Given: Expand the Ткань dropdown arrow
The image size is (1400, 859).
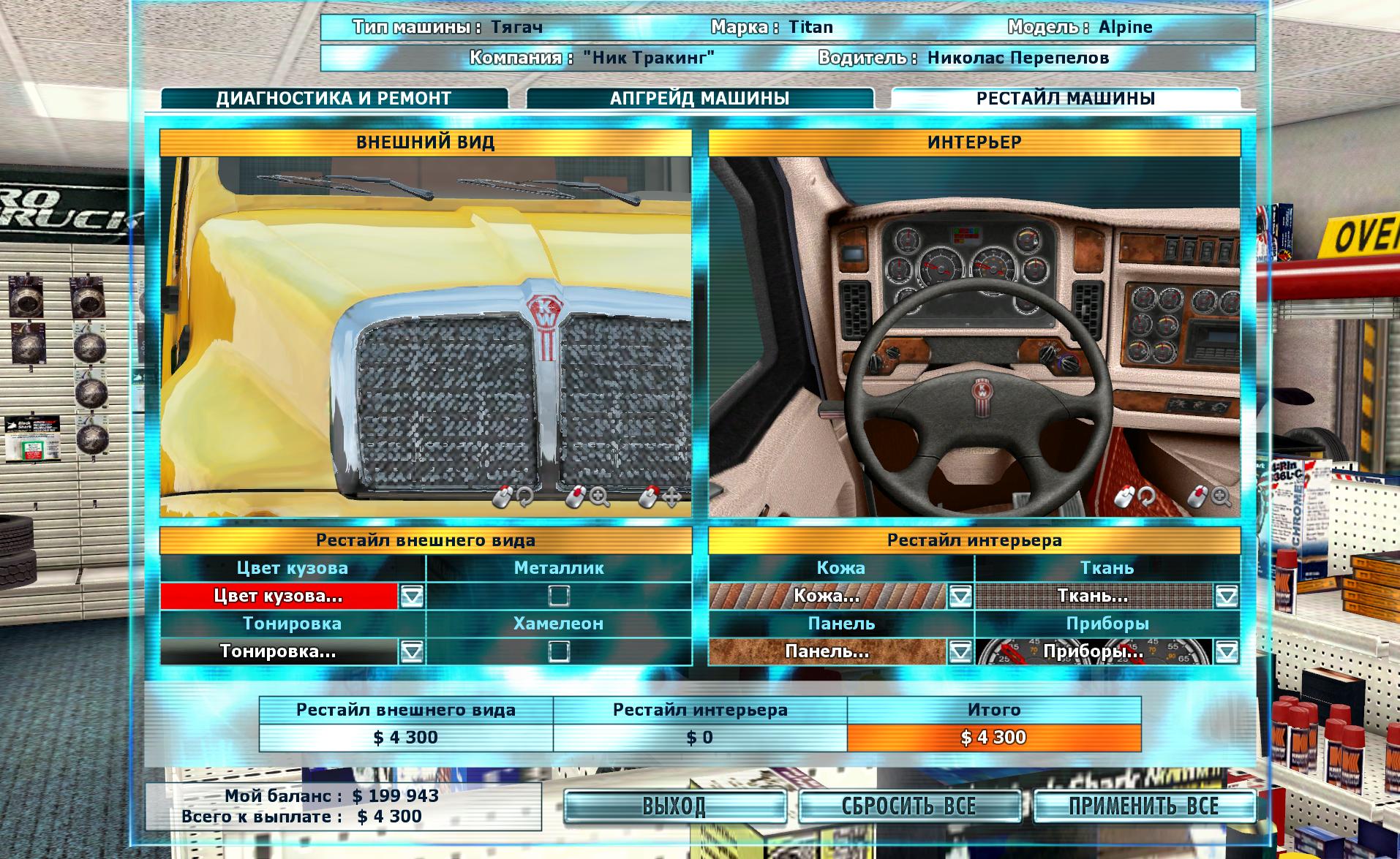Looking at the screenshot, I should (x=1227, y=597).
